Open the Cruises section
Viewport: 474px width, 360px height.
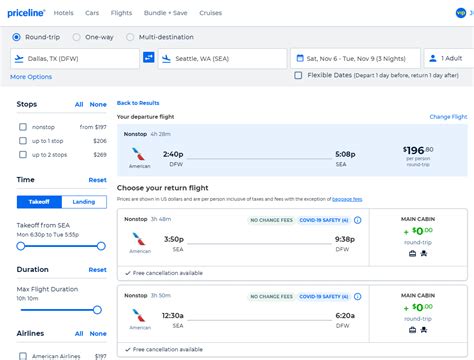click(211, 13)
